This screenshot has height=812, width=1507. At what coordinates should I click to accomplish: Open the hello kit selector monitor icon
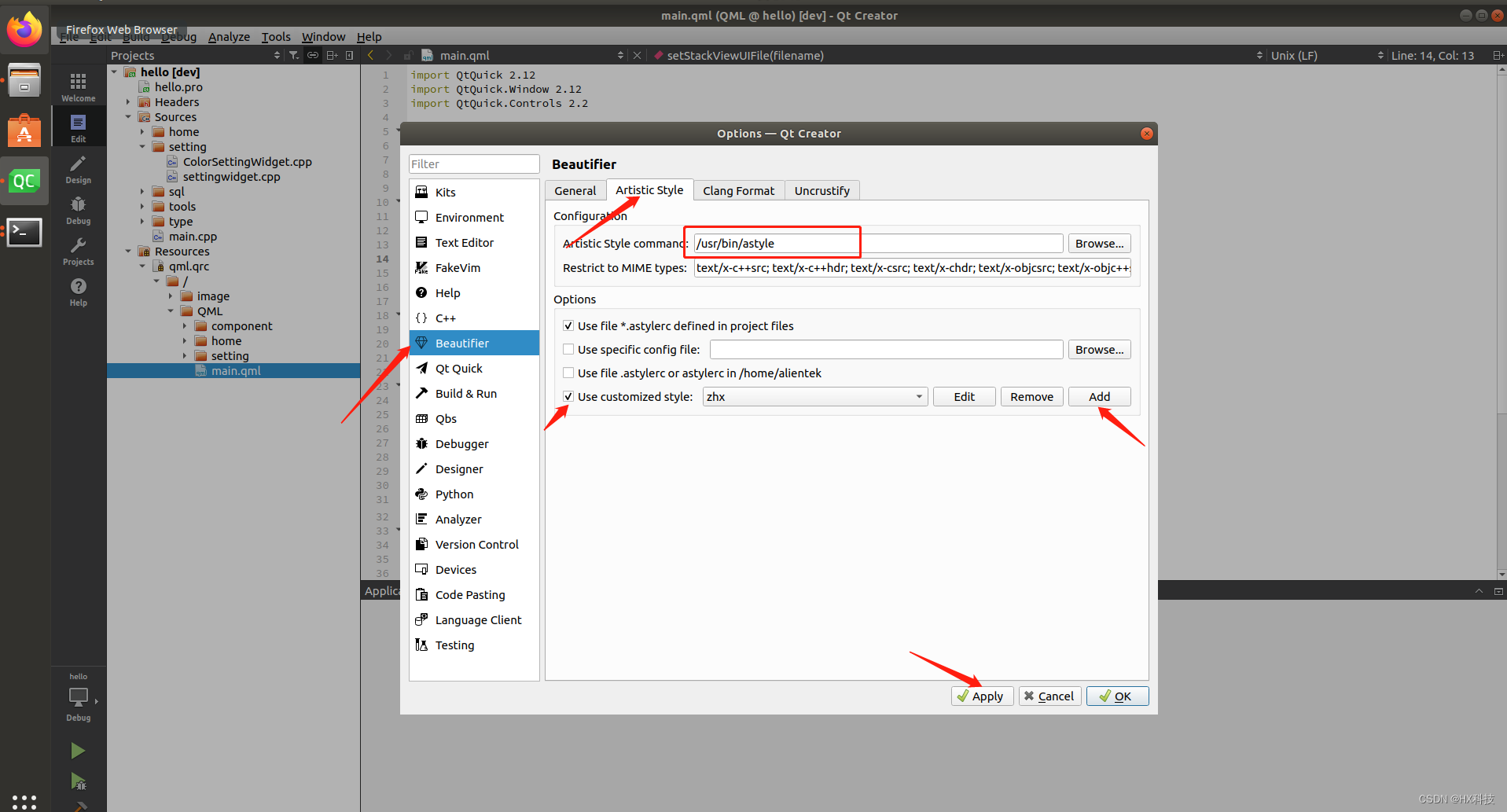(x=78, y=696)
